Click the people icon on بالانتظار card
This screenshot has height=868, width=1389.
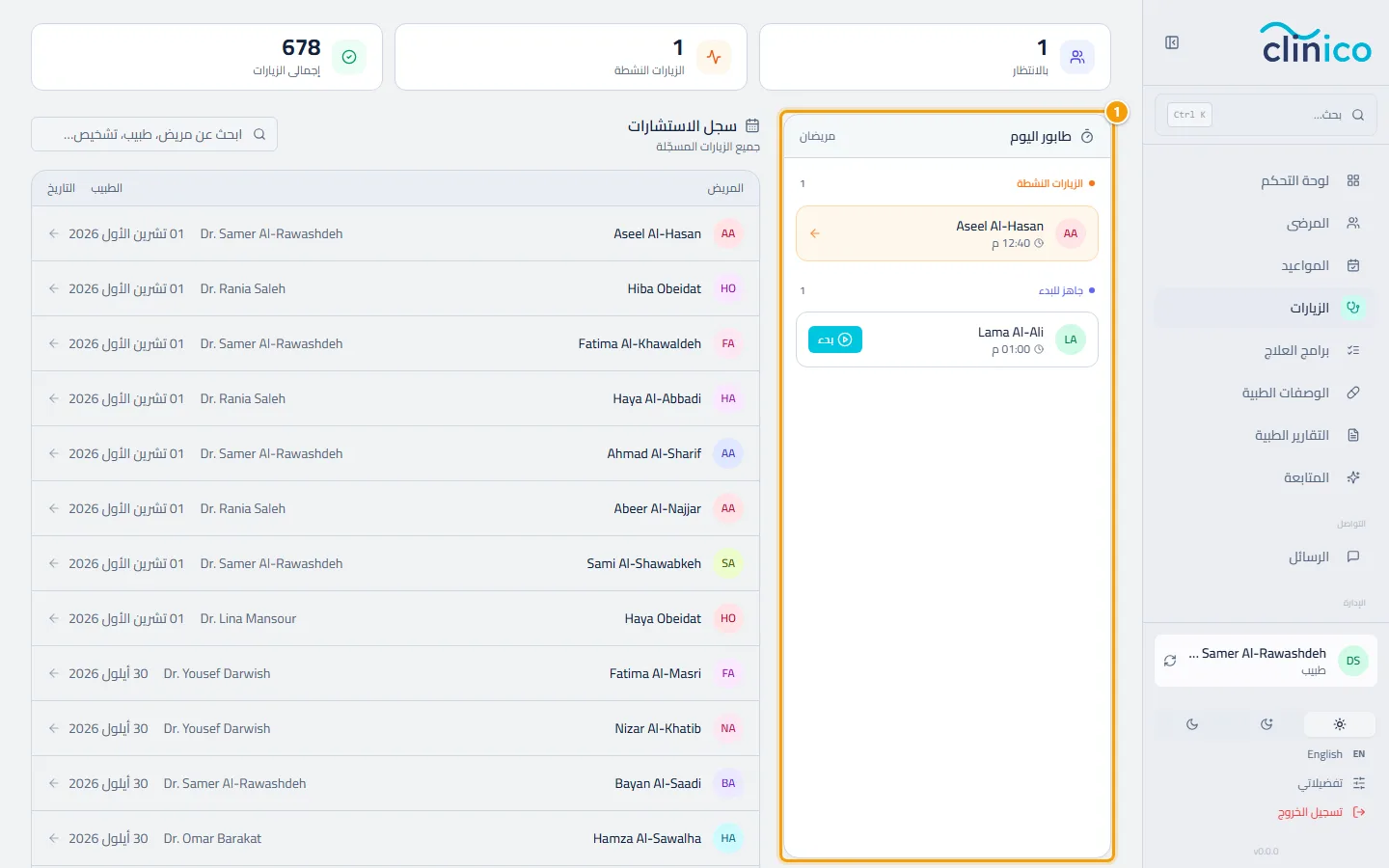point(1077,57)
